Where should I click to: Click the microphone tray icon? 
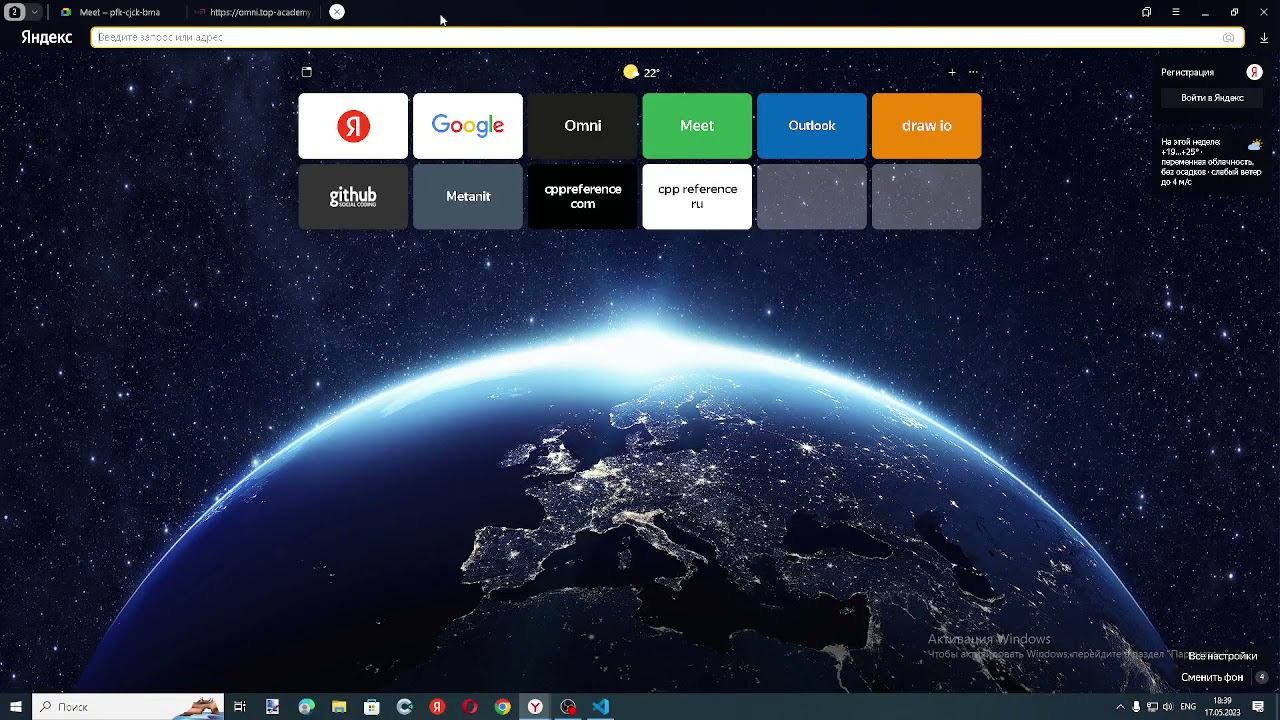[1136, 707]
